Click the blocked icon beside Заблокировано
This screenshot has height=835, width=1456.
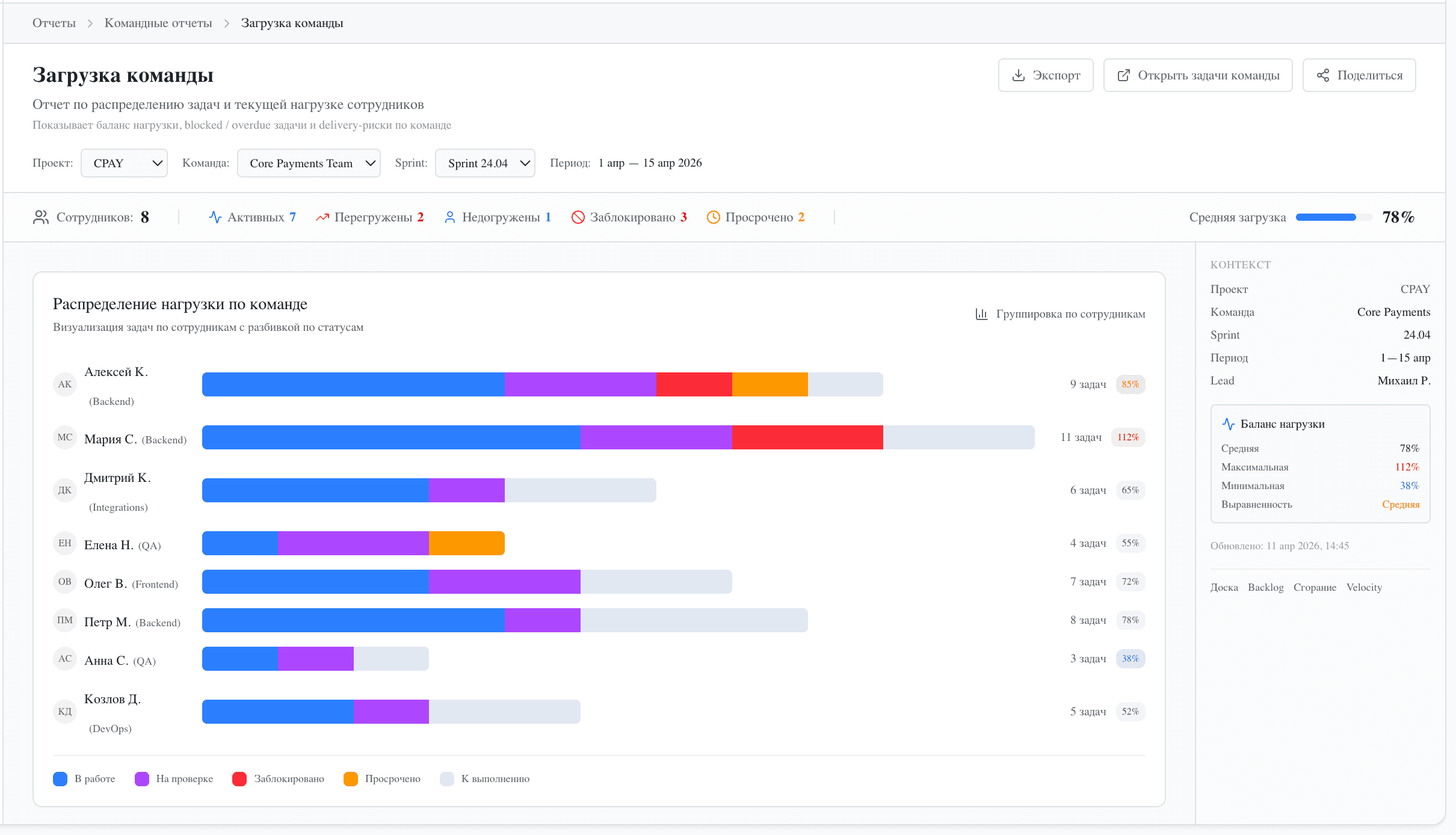point(578,217)
